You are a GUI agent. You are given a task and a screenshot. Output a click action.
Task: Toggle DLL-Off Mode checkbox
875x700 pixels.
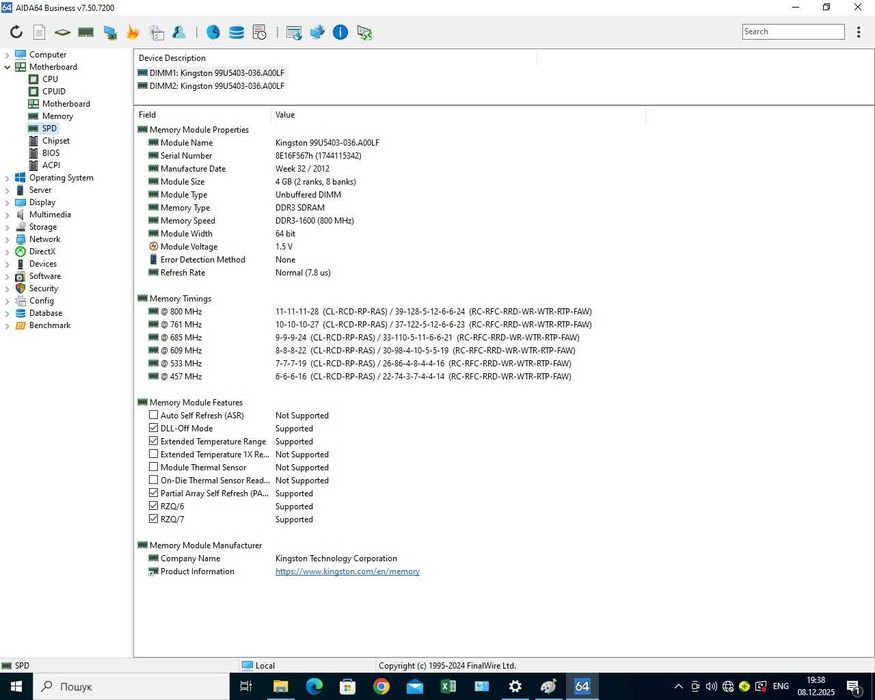(153, 428)
